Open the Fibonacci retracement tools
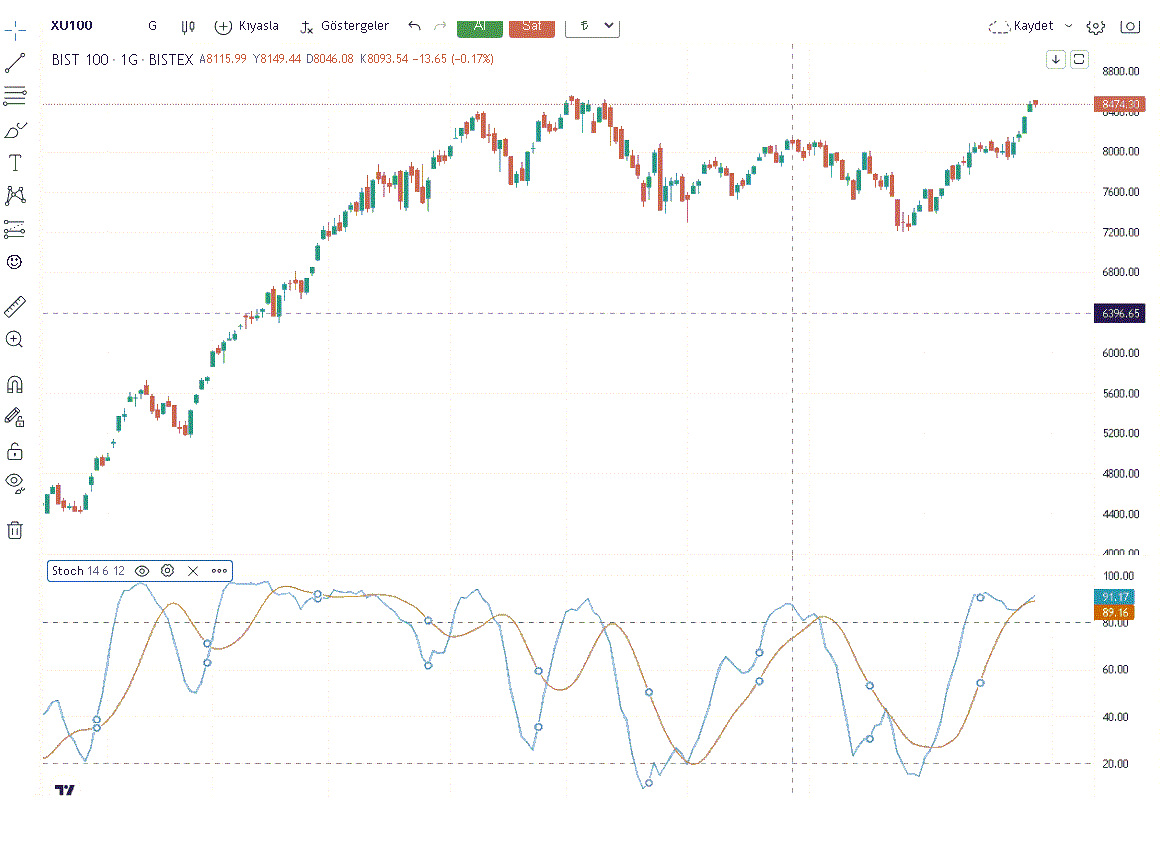The width and height of the screenshot is (1160, 867). tap(15, 95)
